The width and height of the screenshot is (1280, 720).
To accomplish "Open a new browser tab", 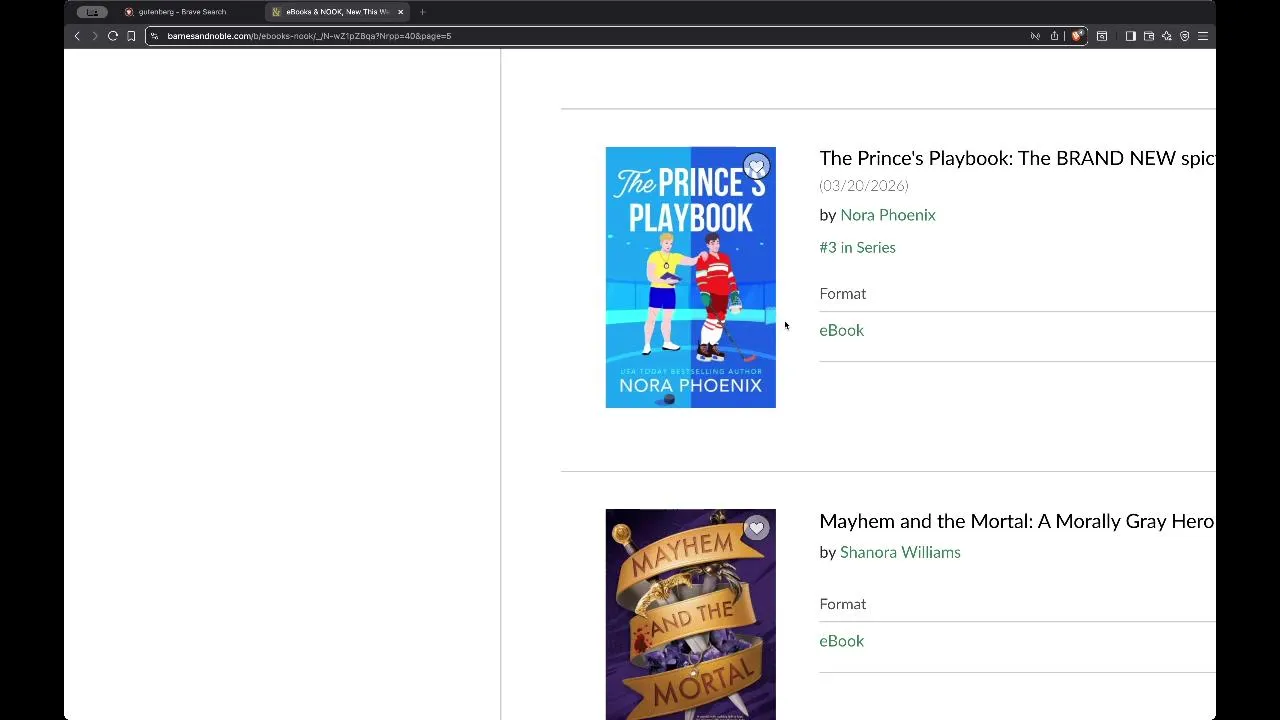I will (422, 12).
